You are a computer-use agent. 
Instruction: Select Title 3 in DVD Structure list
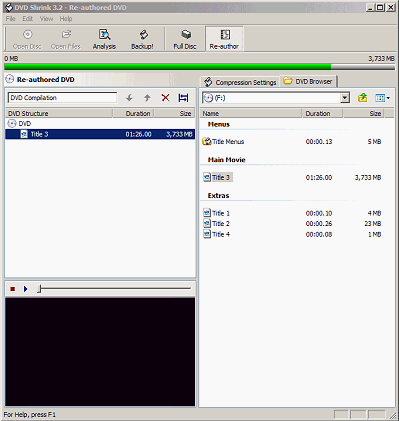(100, 134)
